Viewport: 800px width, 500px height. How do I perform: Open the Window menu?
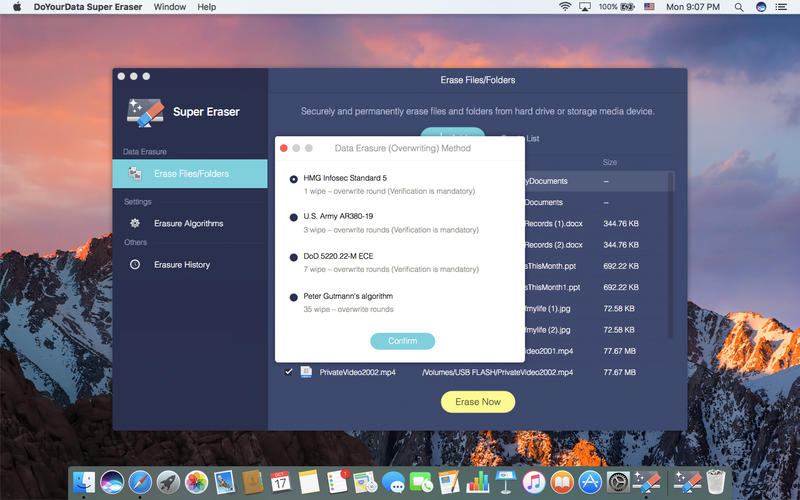[170, 7]
